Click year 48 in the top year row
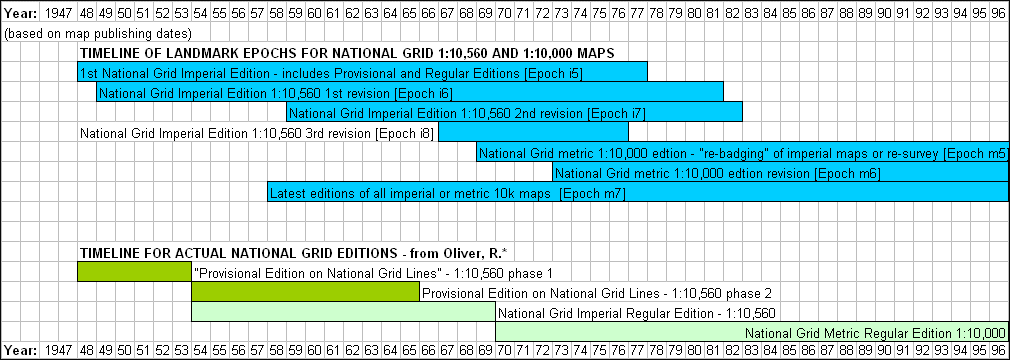This screenshot has height=360, width=1010. (x=87, y=12)
